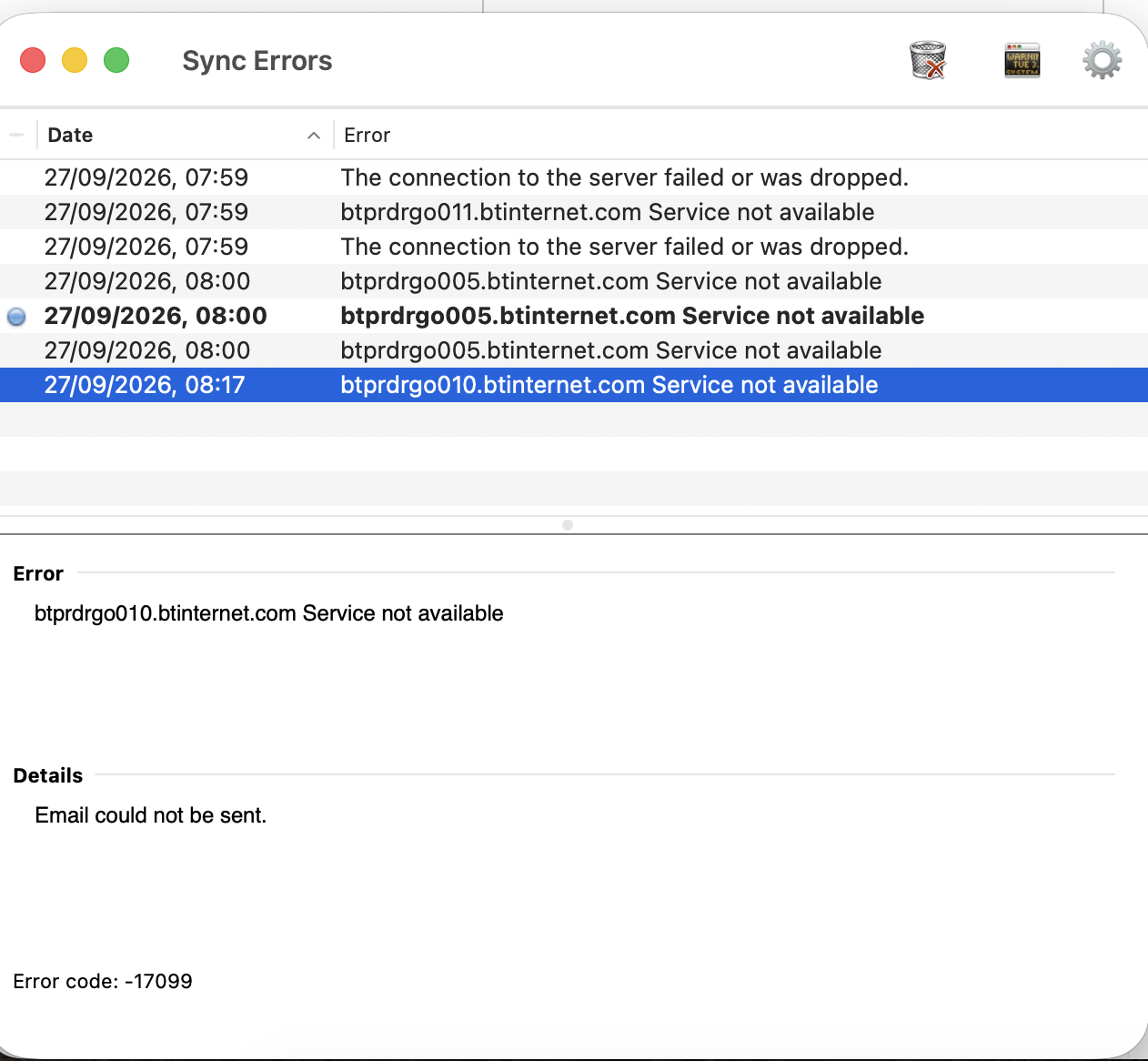1148x1061 pixels.
Task: Select the 08:17 btprdrgo010 error row
Action: [x=574, y=385]
